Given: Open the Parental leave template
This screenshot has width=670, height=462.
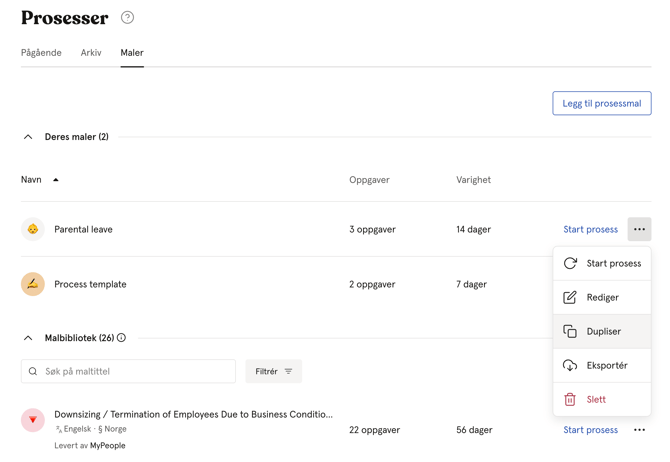Looking at the screenshot, I should pyautogui.click(x=83, y=229).
